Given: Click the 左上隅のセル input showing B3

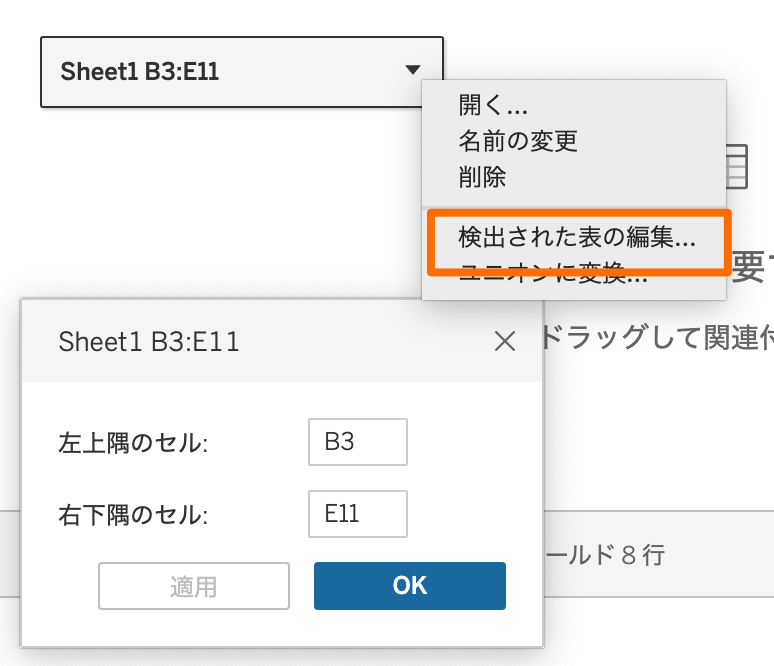Looking at the screenshot, I should pyautogui.click(x=358, y=442).
